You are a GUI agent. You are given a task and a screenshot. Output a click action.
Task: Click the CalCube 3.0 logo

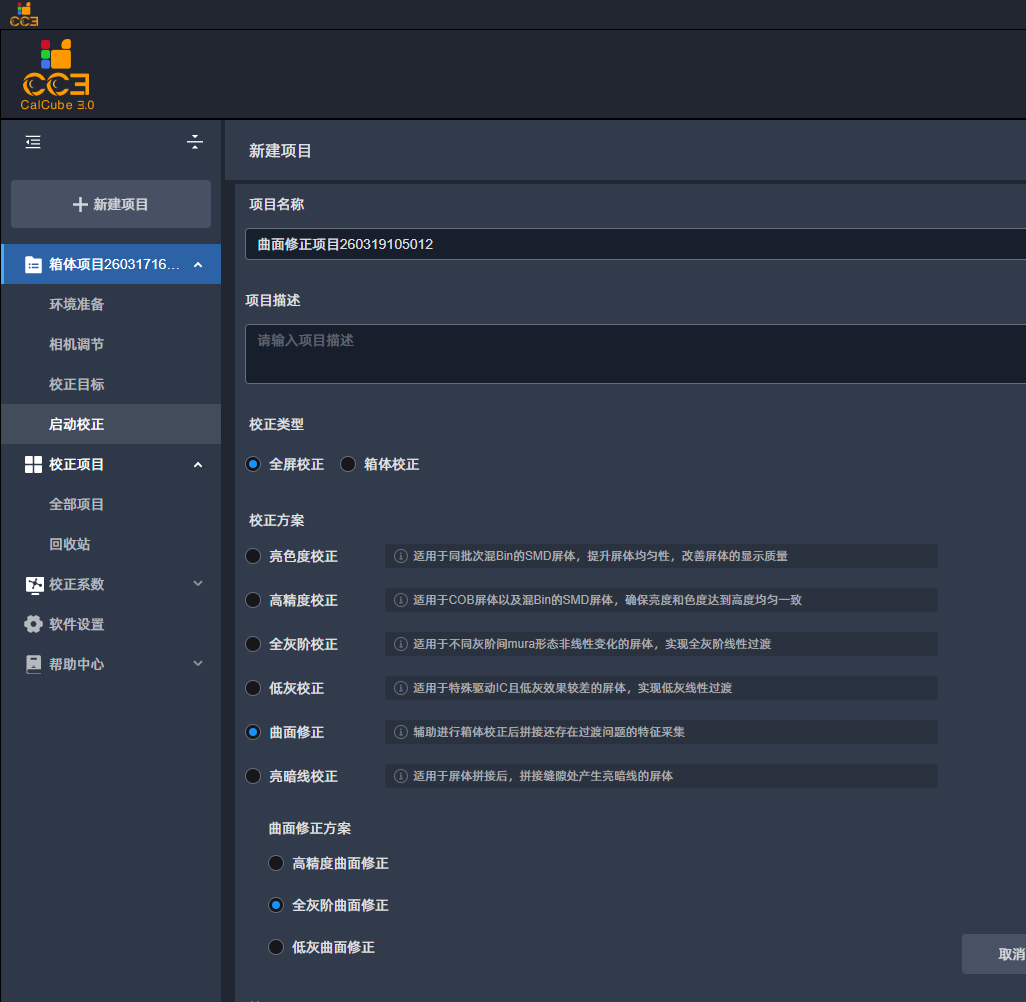click(57, 75)
